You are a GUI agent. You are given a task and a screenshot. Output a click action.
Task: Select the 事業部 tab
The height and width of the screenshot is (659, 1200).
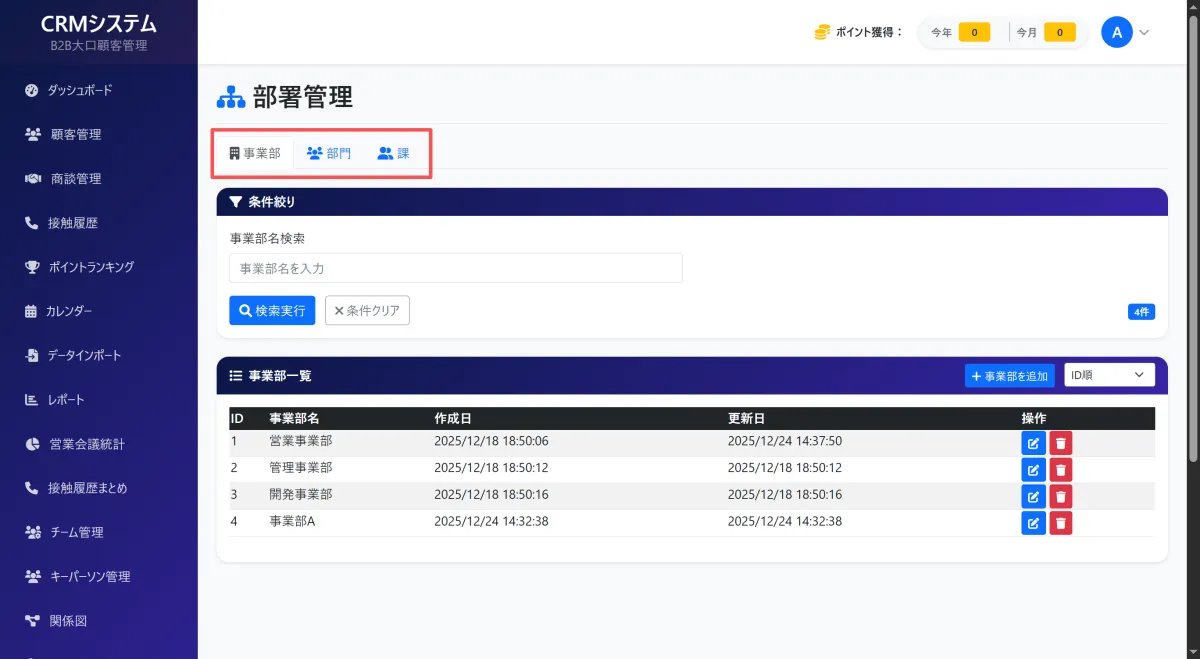254,154
